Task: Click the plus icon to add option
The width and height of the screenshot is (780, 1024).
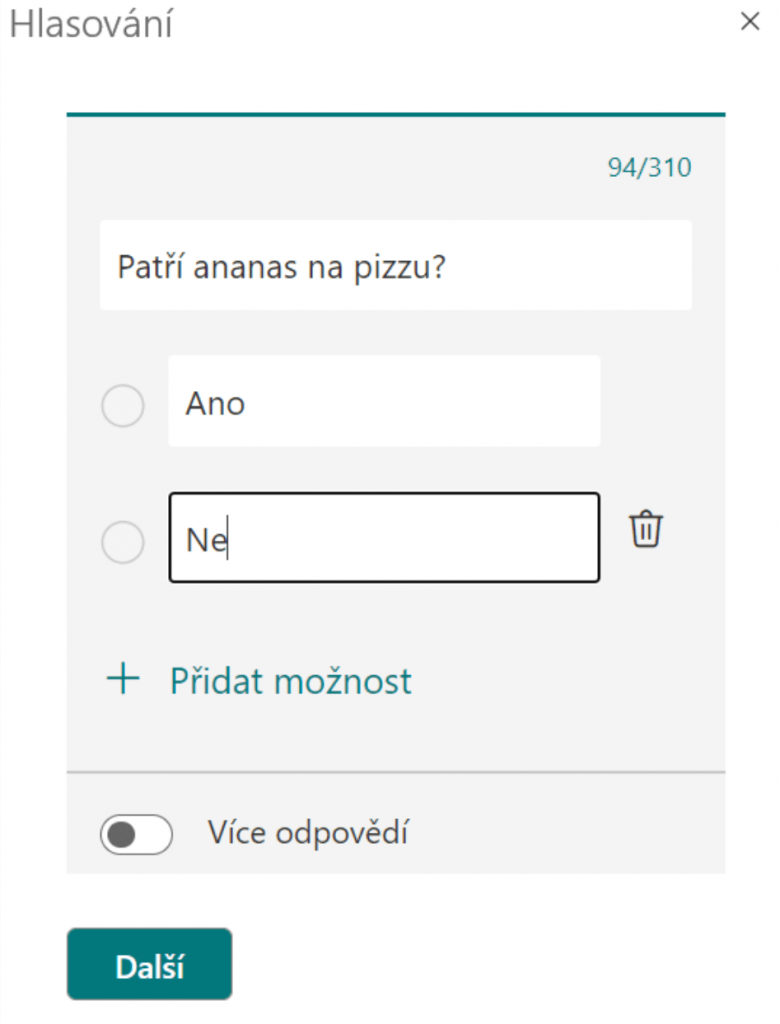Action: point(123,681)
